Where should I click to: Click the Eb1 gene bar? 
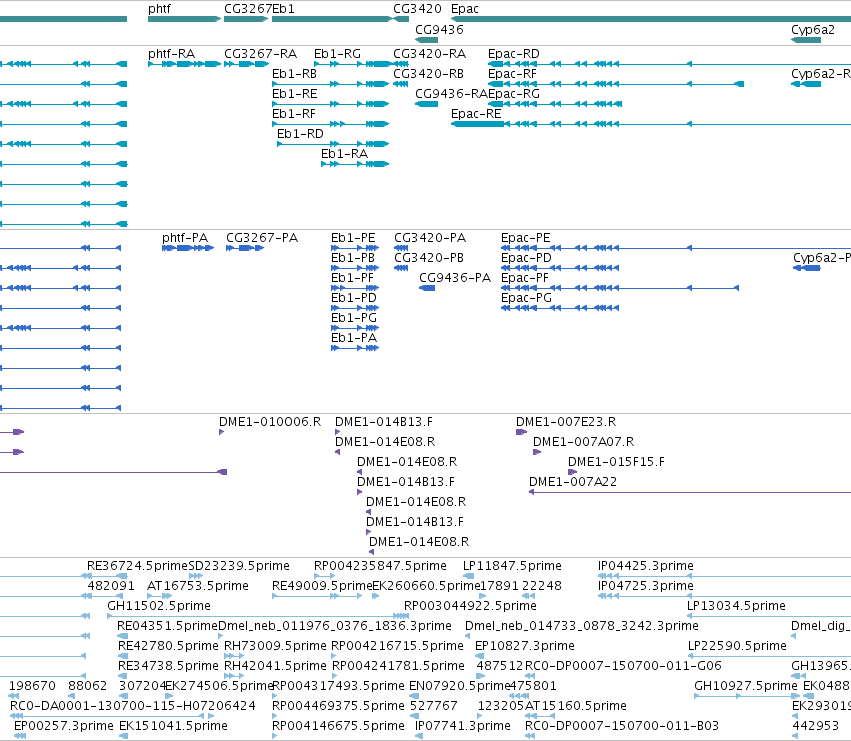[x=332, y=19]
